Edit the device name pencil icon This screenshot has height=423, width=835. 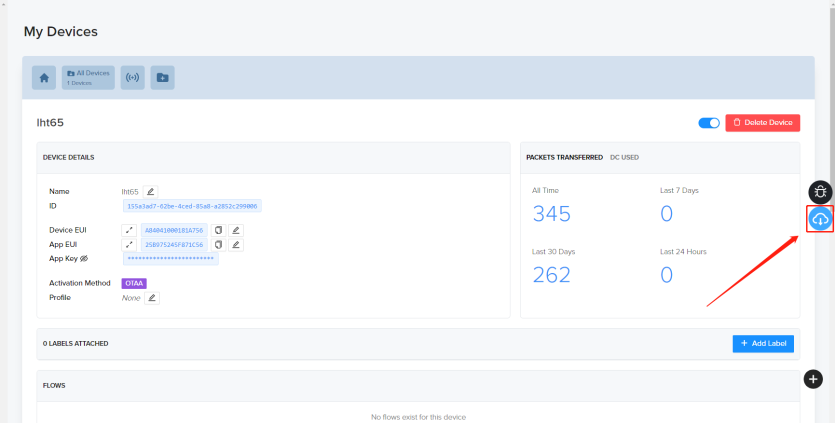pyautogui.click(x=150, y=192)
